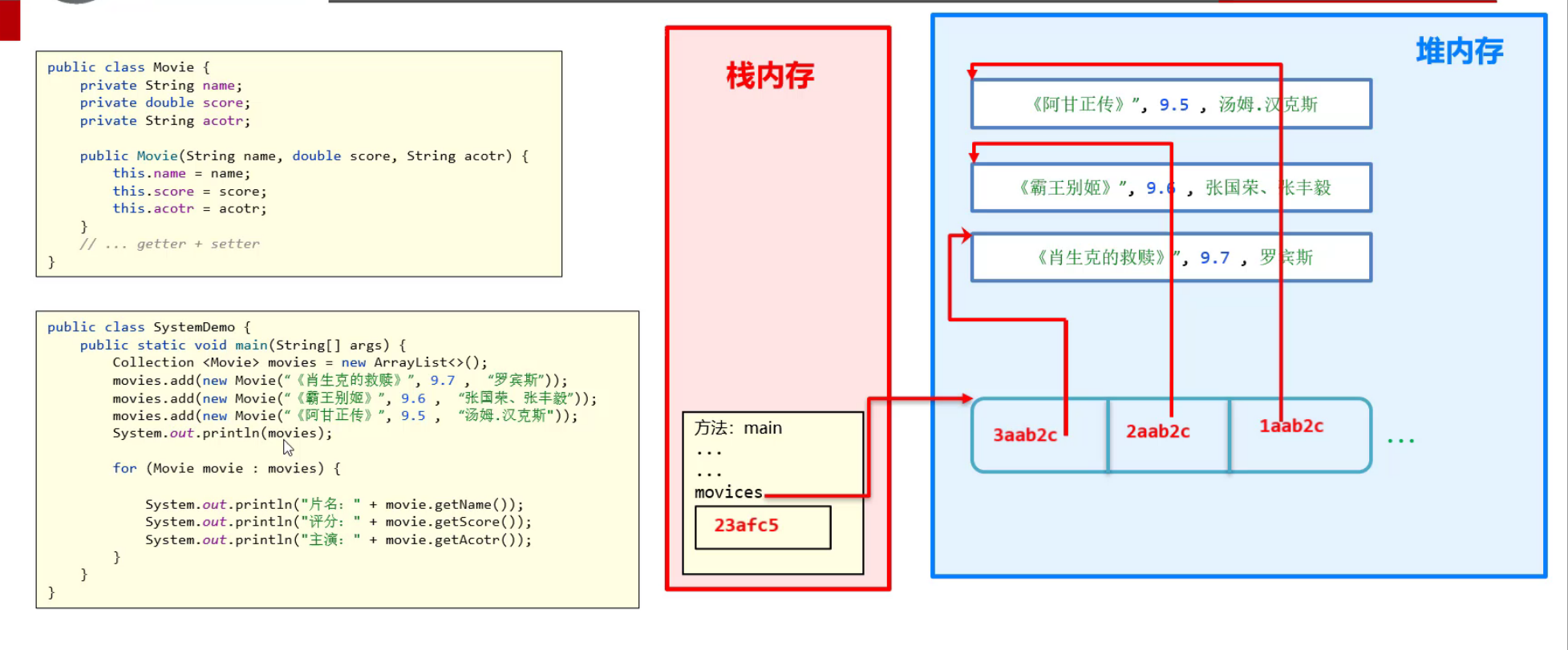
Task: Click the public static void main line
Action: point(243,345)
